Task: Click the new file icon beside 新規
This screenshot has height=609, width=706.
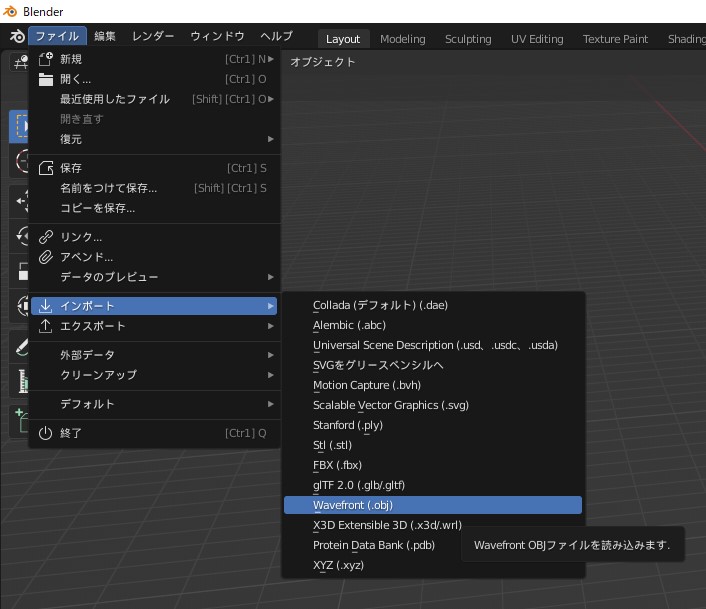Action: [45, 59]
